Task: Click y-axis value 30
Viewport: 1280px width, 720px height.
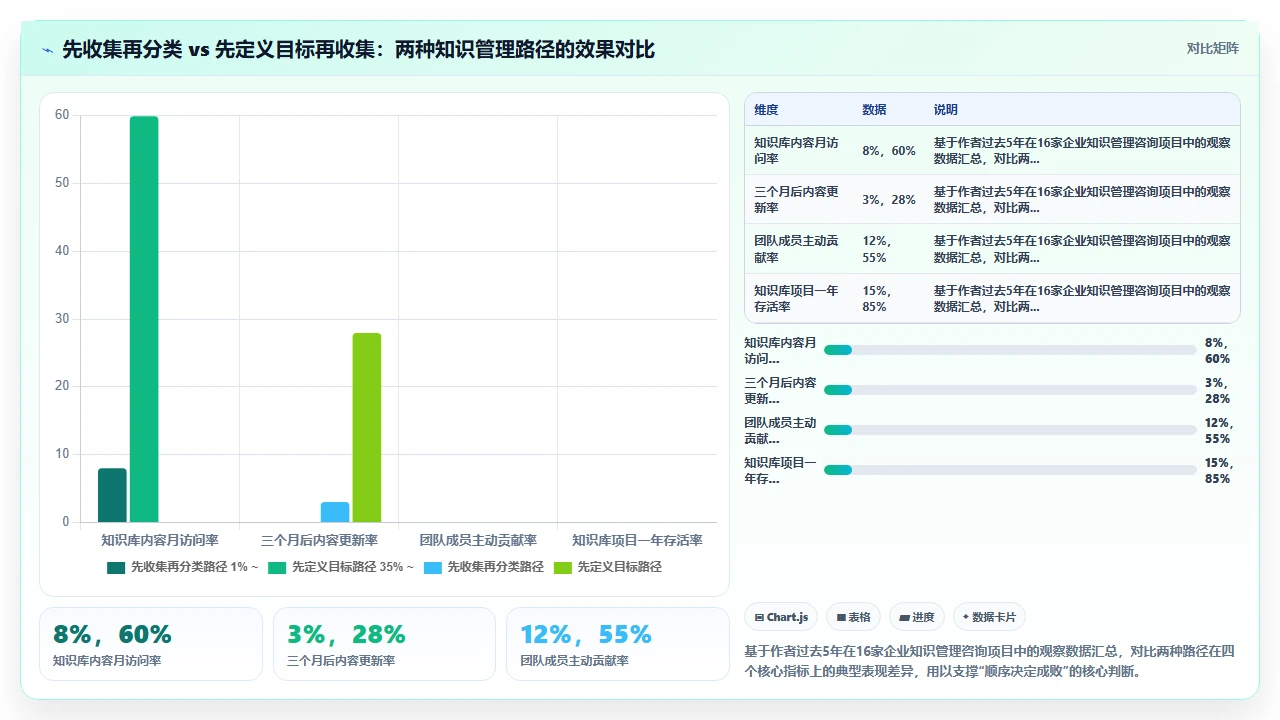Action: (x=62, y=319)
